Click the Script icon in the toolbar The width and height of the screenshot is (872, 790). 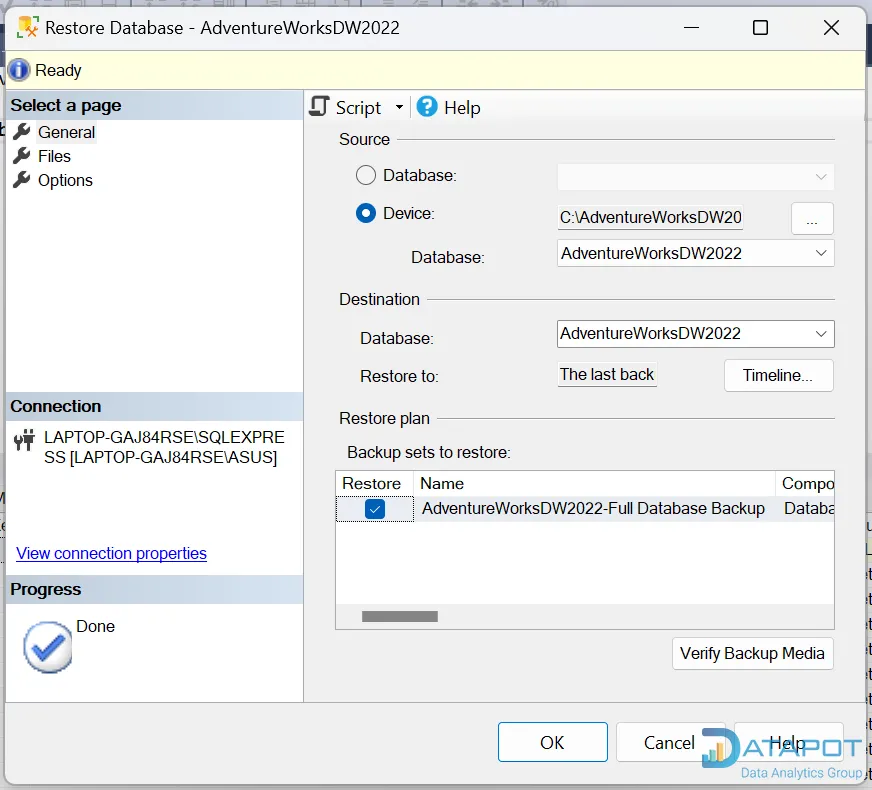[319, 106]
